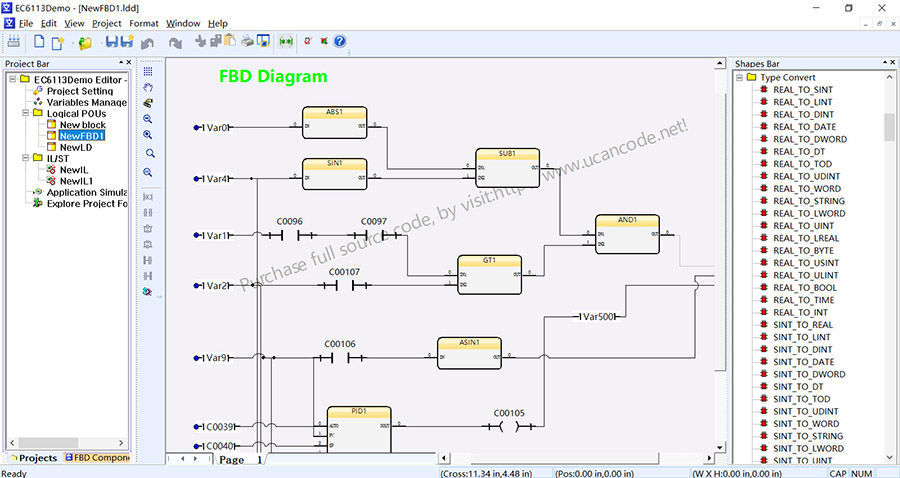Undo the last action in toolbar
900x478 pixels.
coord(148,43)
